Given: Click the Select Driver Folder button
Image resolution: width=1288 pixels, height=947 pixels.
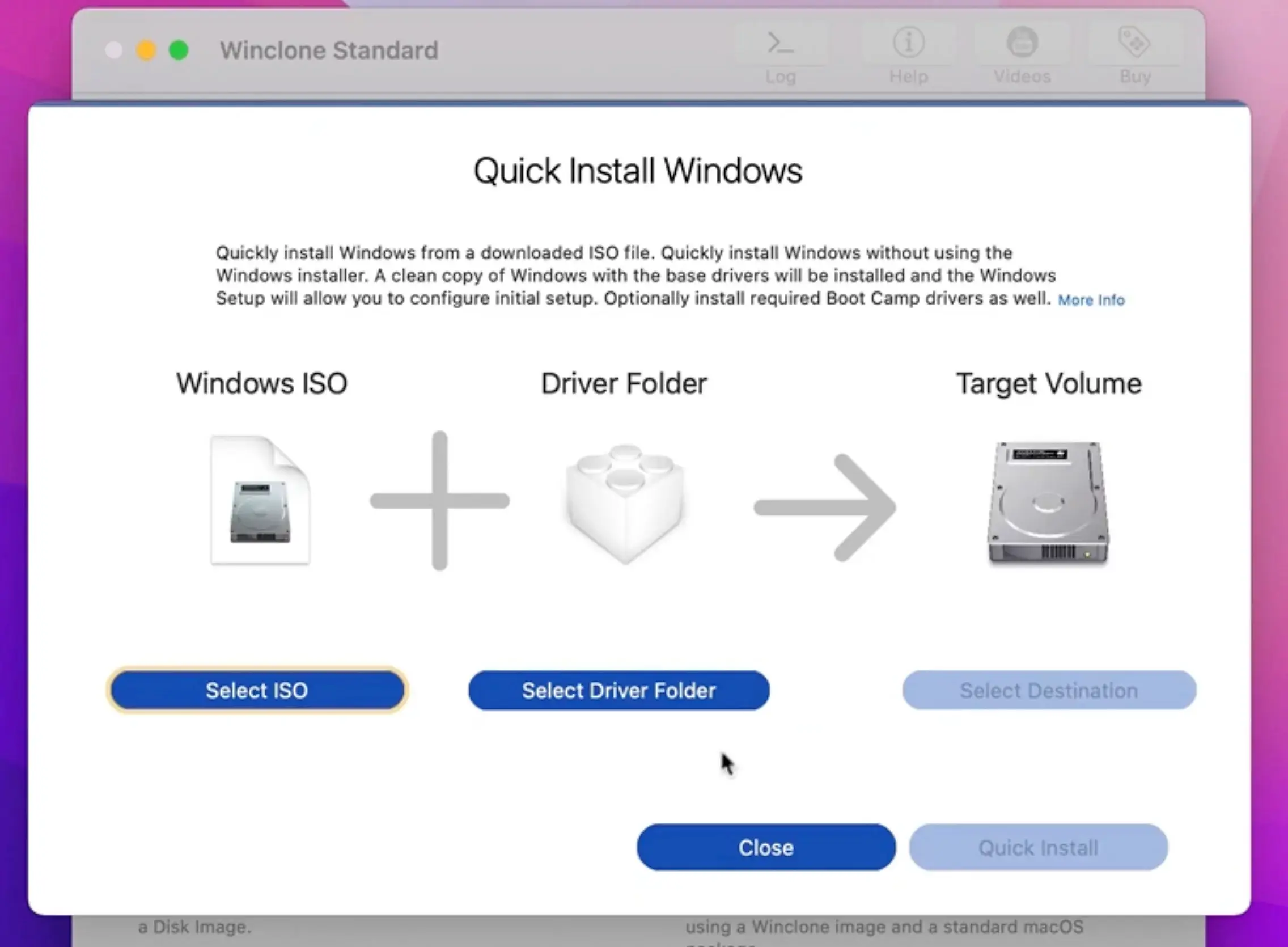Looking at the screenshot, I should click(x=619, y=690).
